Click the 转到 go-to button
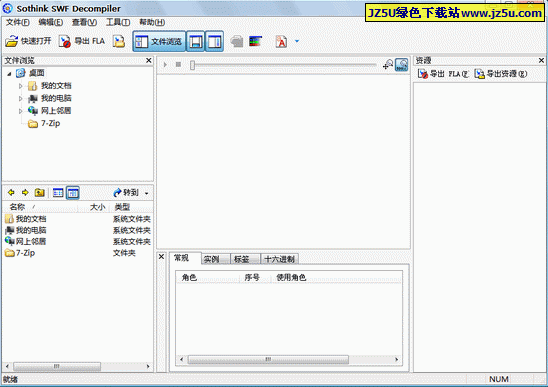 [126, 193]
